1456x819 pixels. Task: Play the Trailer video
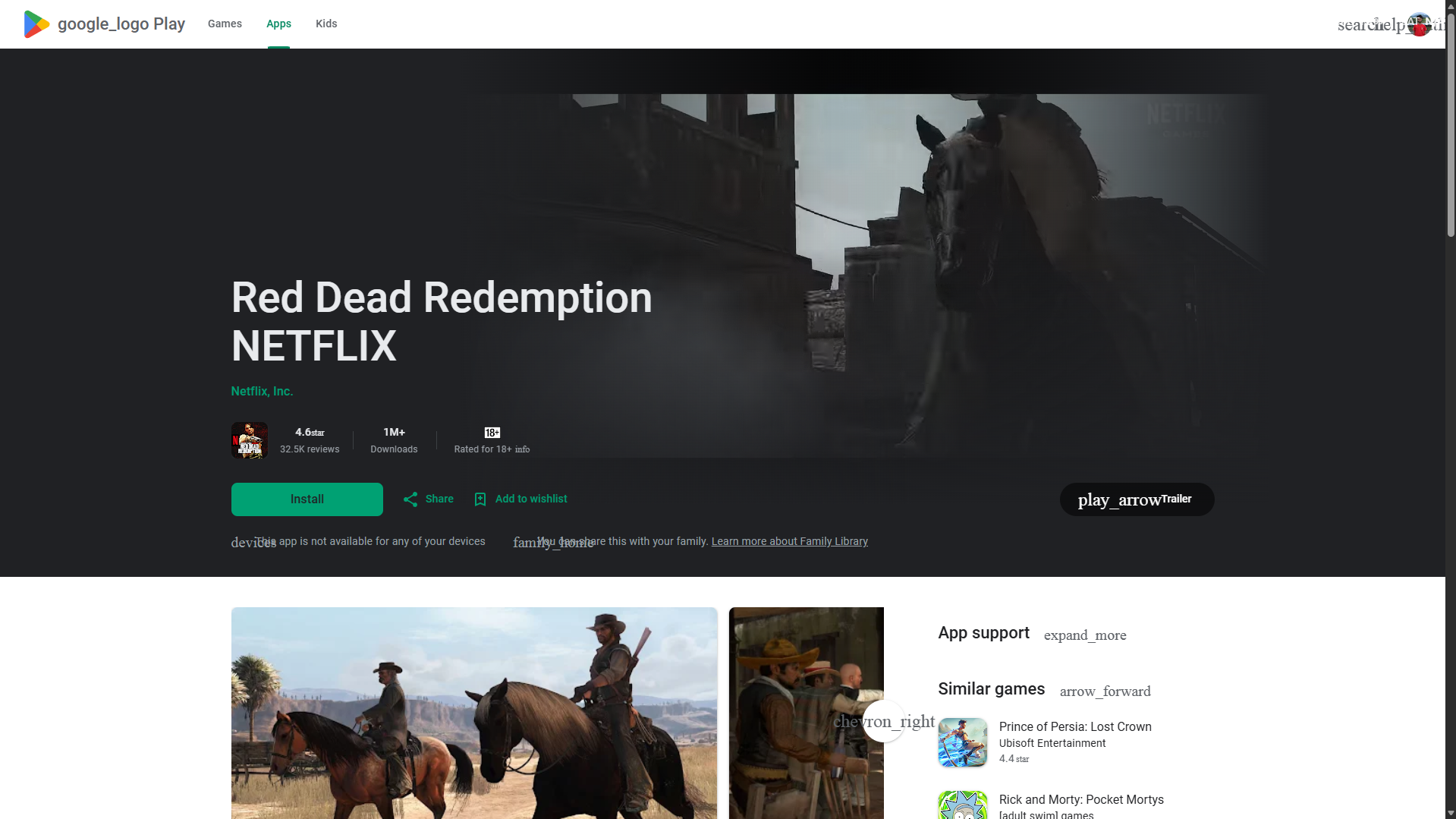[1137, 499]
